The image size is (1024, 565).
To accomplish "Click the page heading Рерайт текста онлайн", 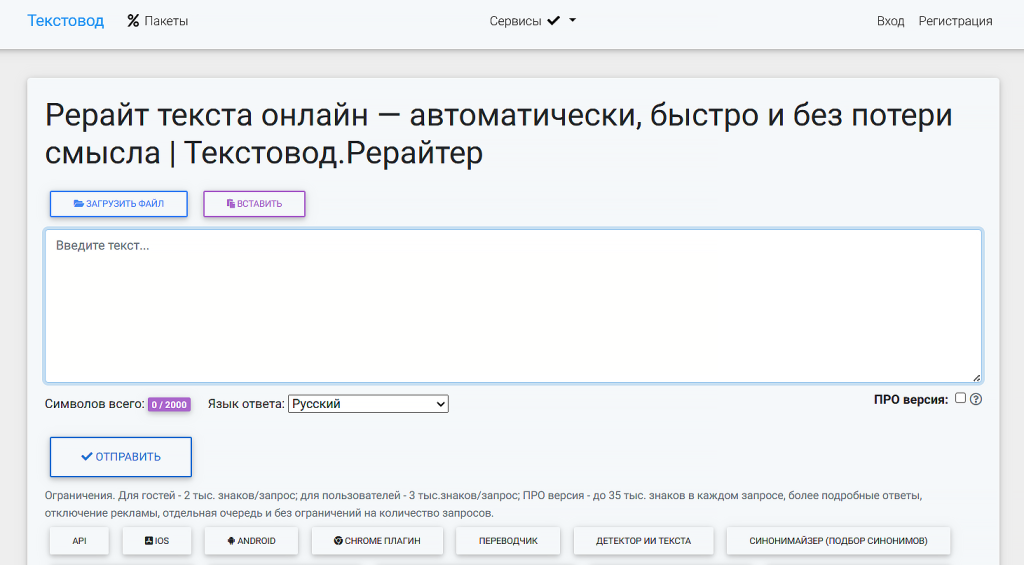I will click(498, 134).
